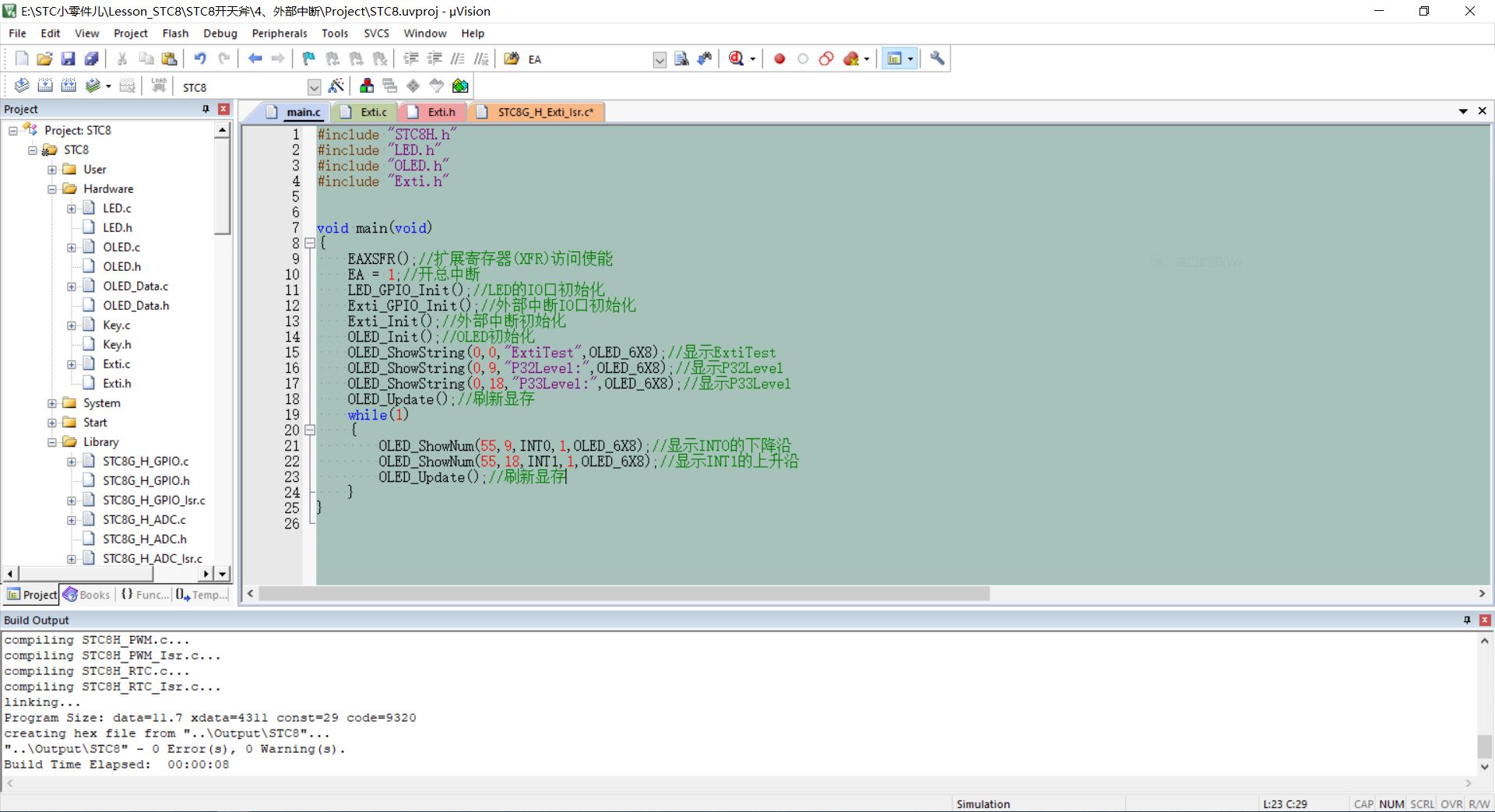Close the Project panel with the red X

click(223, 109)
